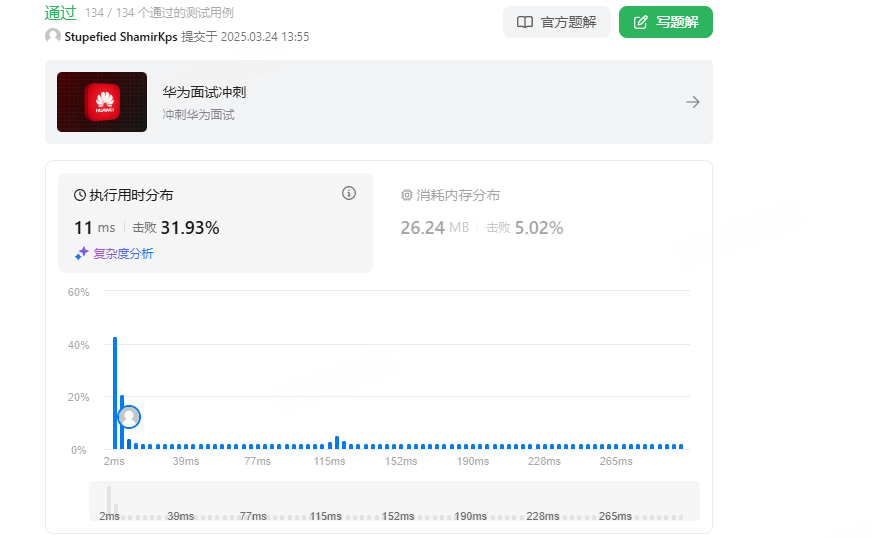This screenshot has height=538, width=872.
Task: Open the 官方题解 official solution button
Action: (556, 22)
